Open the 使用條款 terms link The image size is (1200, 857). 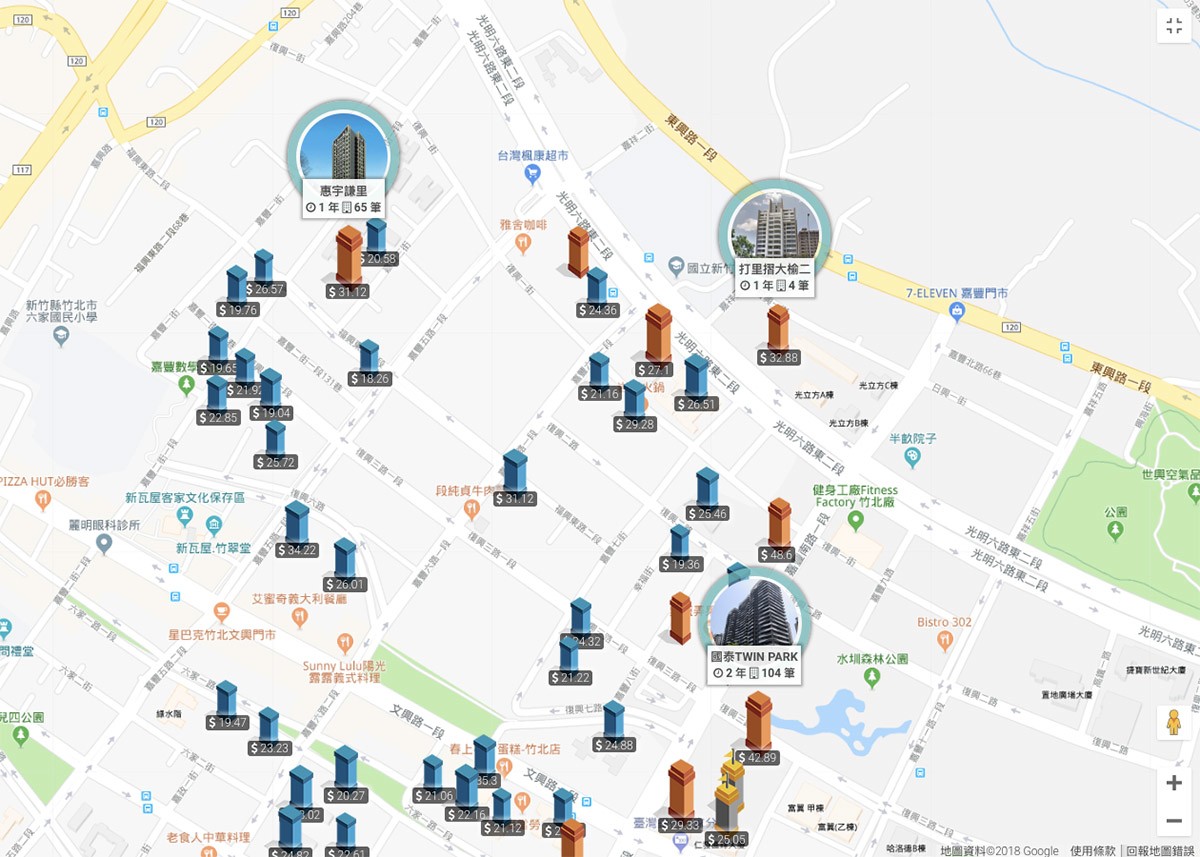[1092, 850]
